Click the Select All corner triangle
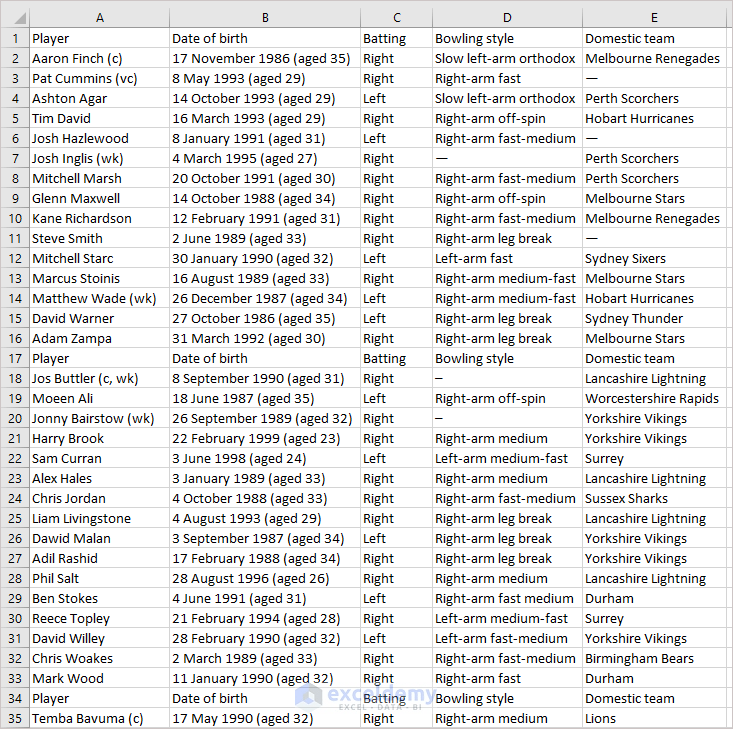 point(19,18)
